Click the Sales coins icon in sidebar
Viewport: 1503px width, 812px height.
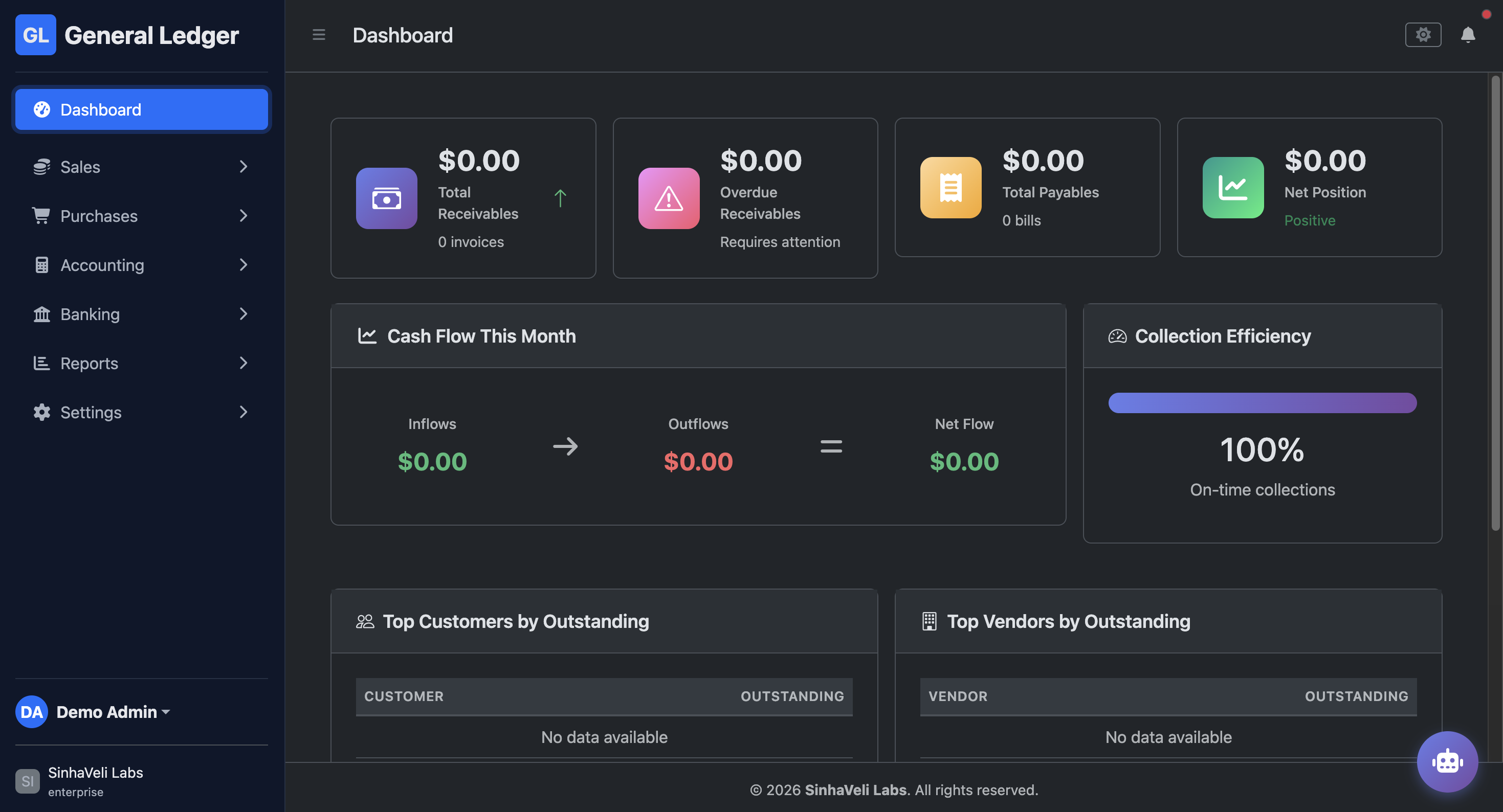click(x=41, y=167)
